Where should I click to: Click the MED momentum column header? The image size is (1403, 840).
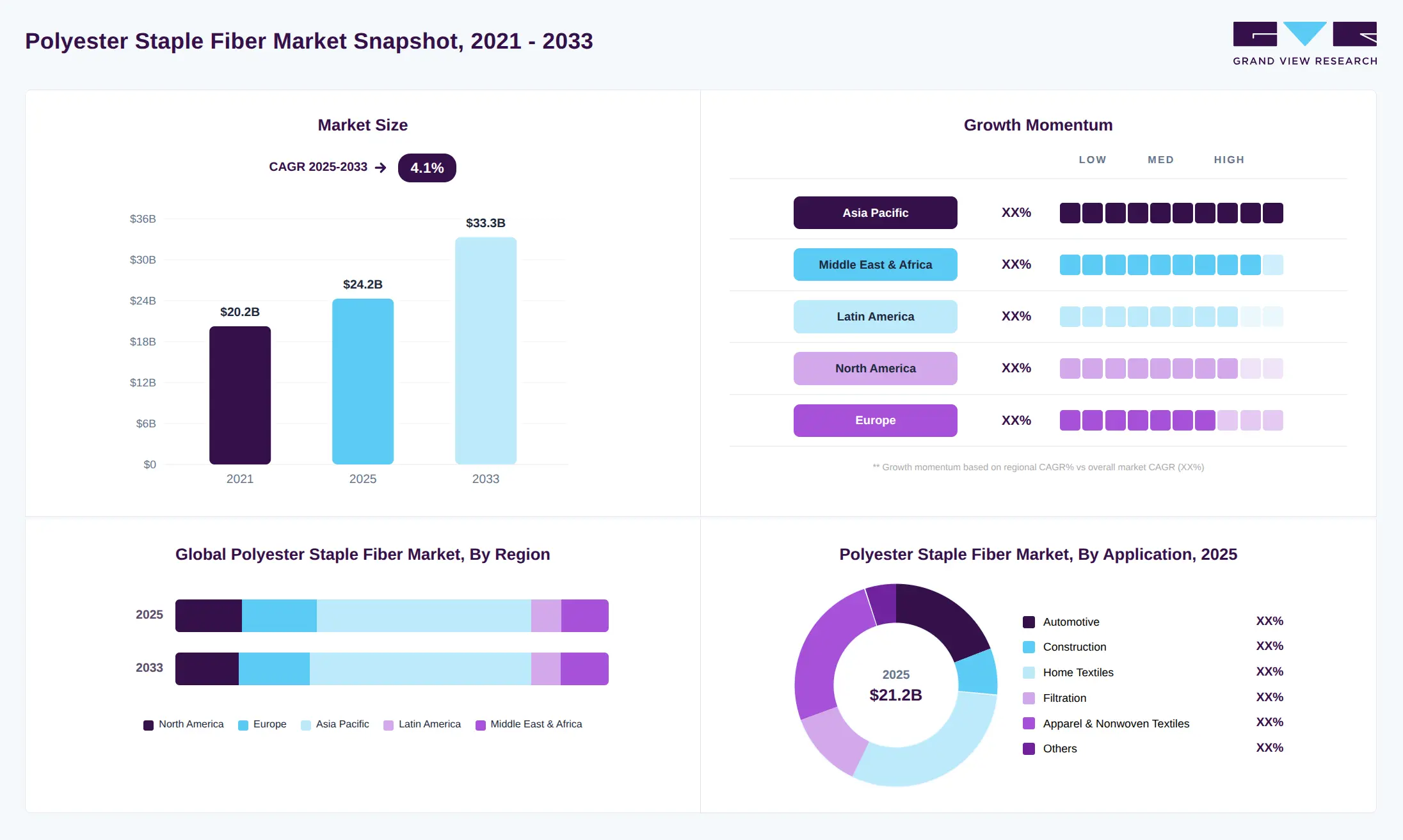[1160, 160]
